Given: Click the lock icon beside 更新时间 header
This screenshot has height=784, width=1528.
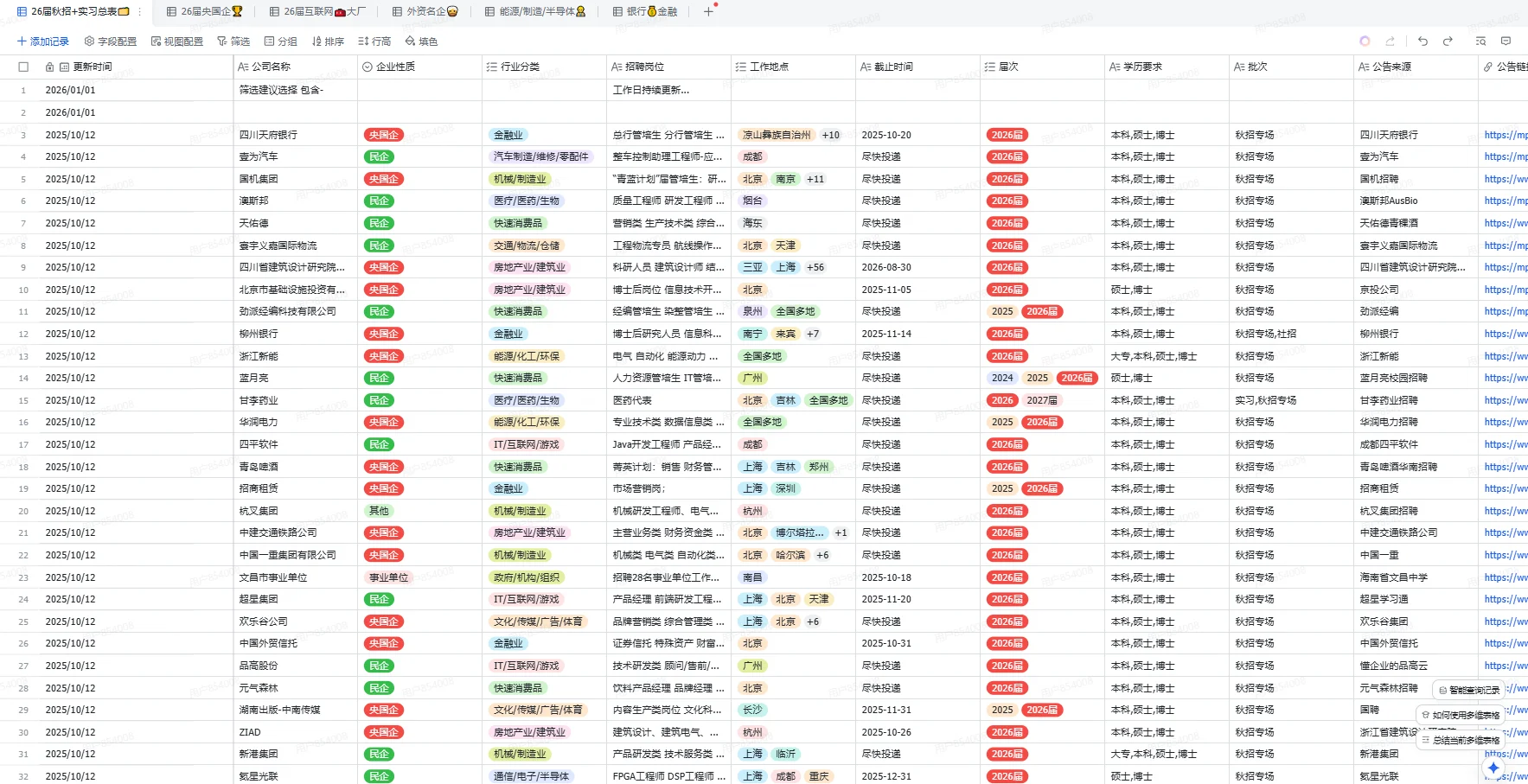Looking at the screenshot, I should 50,67.
